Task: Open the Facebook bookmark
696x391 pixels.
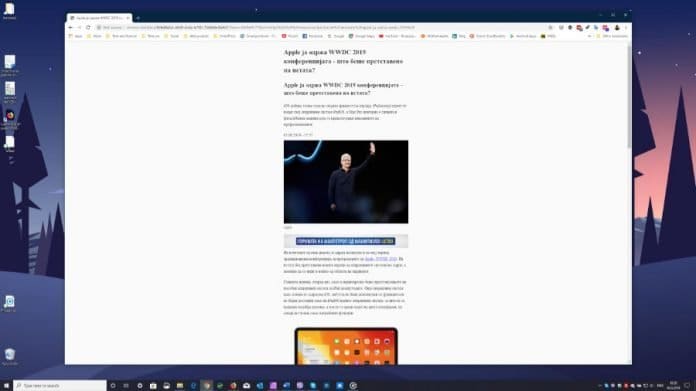Action: 313,36
